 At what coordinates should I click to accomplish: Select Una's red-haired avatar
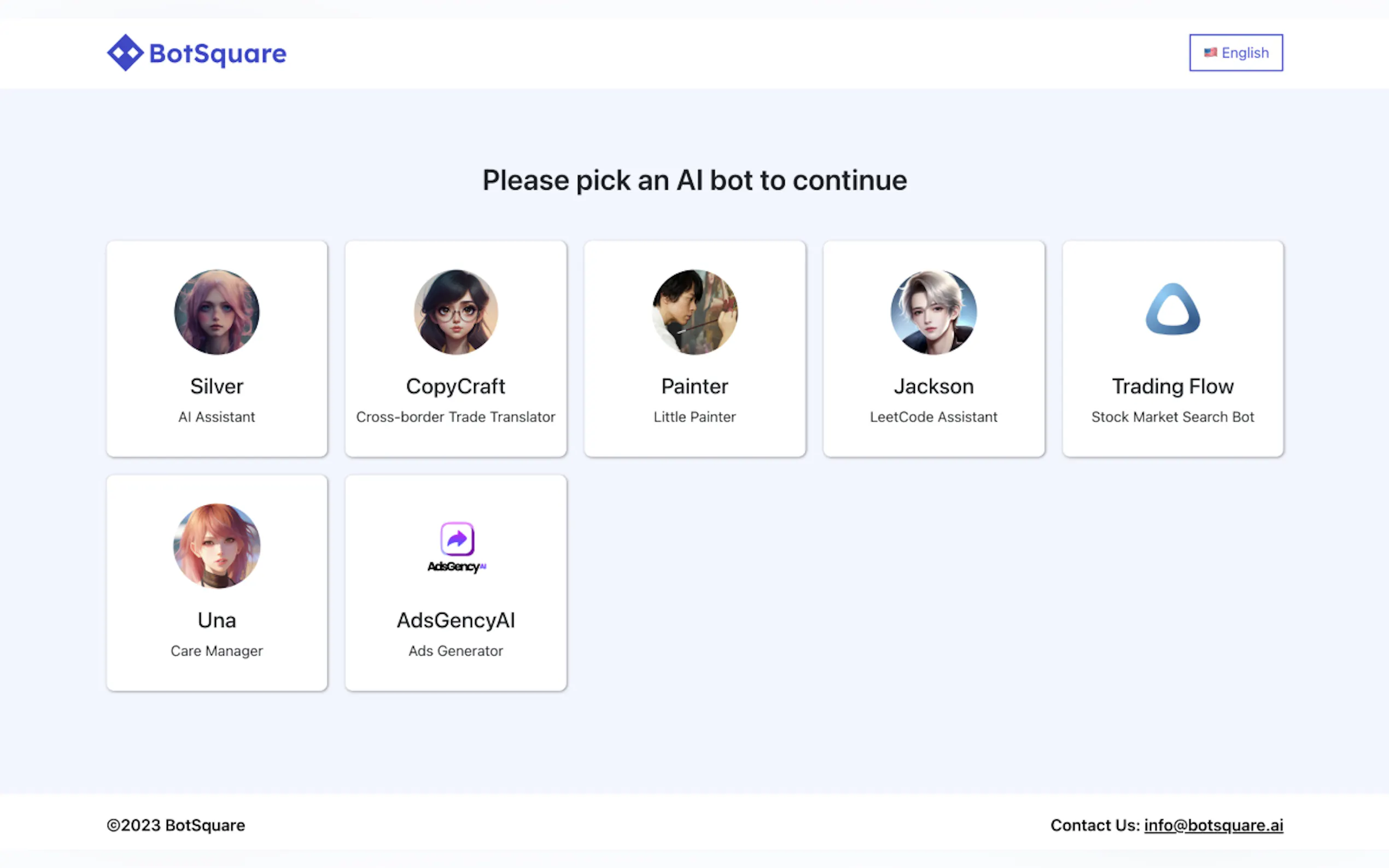[217, 546]
